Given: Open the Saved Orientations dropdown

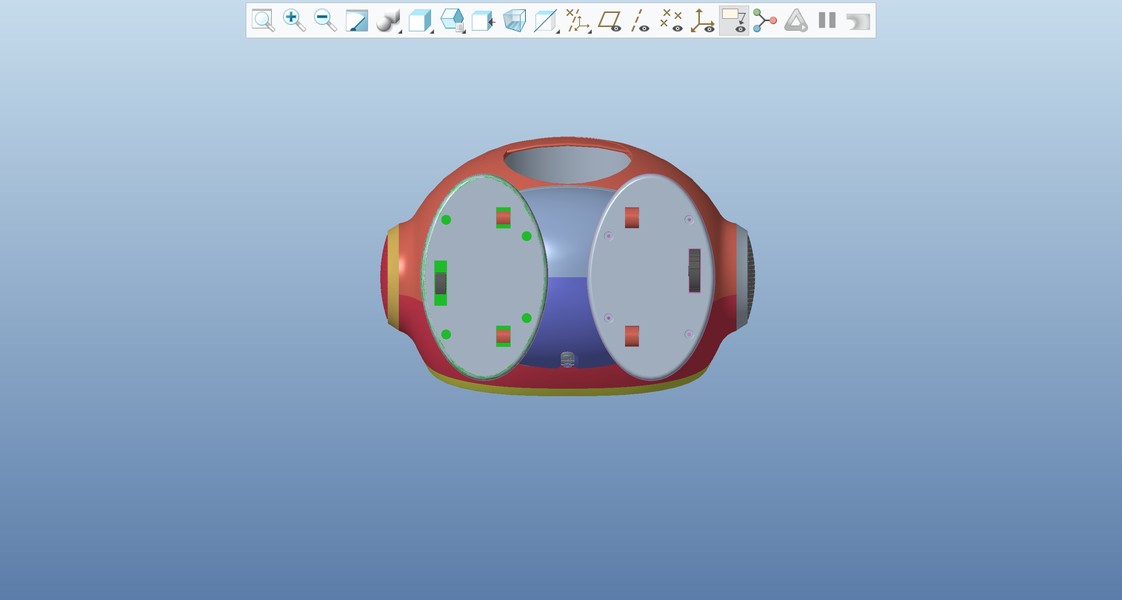Looking at the screenshot, I should click(452, 20).
